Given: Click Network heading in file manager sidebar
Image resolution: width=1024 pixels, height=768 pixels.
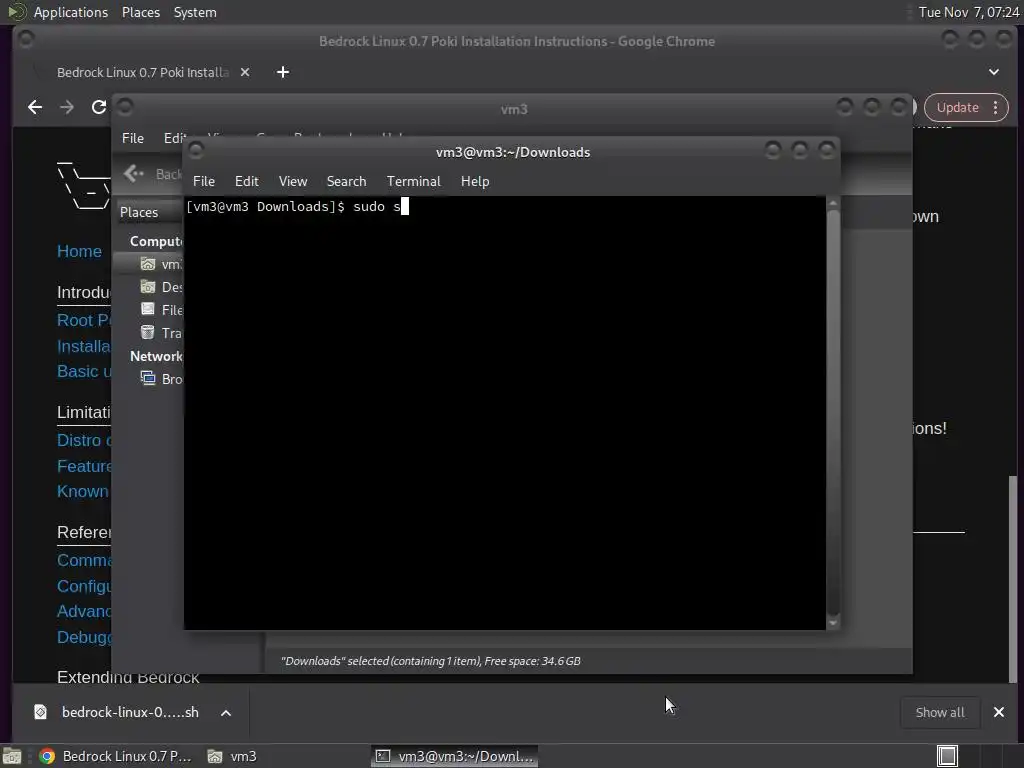Looking at the screenshot, I should coord(156,356).
